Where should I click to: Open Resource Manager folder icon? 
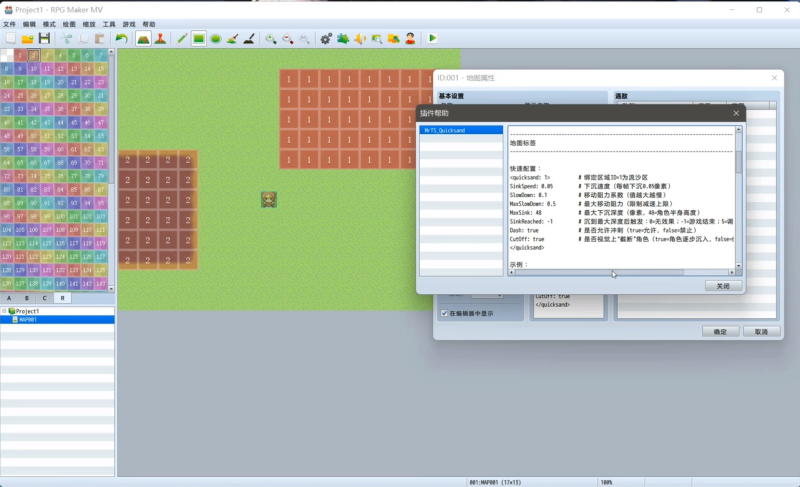[393, 38]
